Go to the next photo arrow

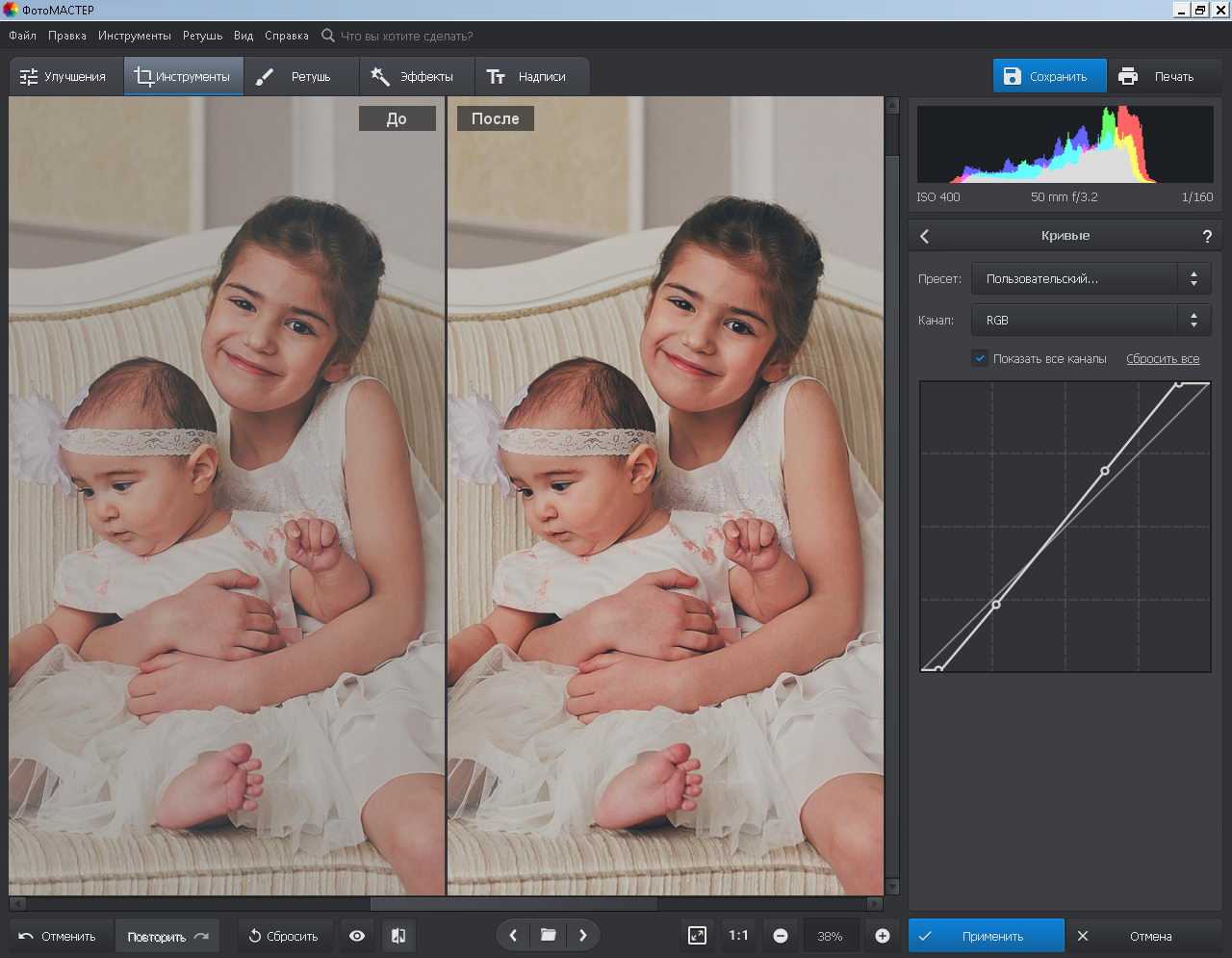[582, 935]
